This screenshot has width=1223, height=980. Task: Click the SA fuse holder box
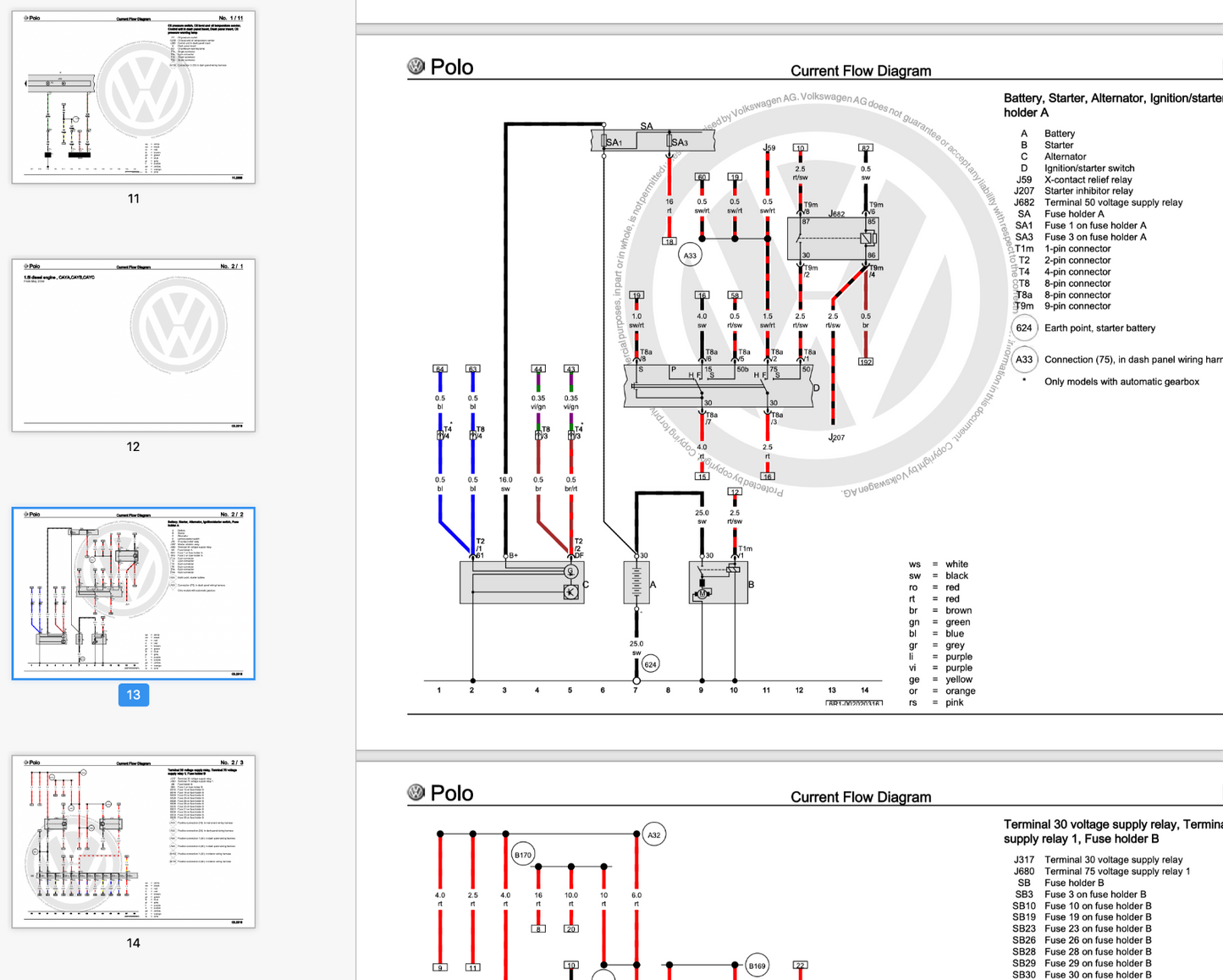coord(640,140)
